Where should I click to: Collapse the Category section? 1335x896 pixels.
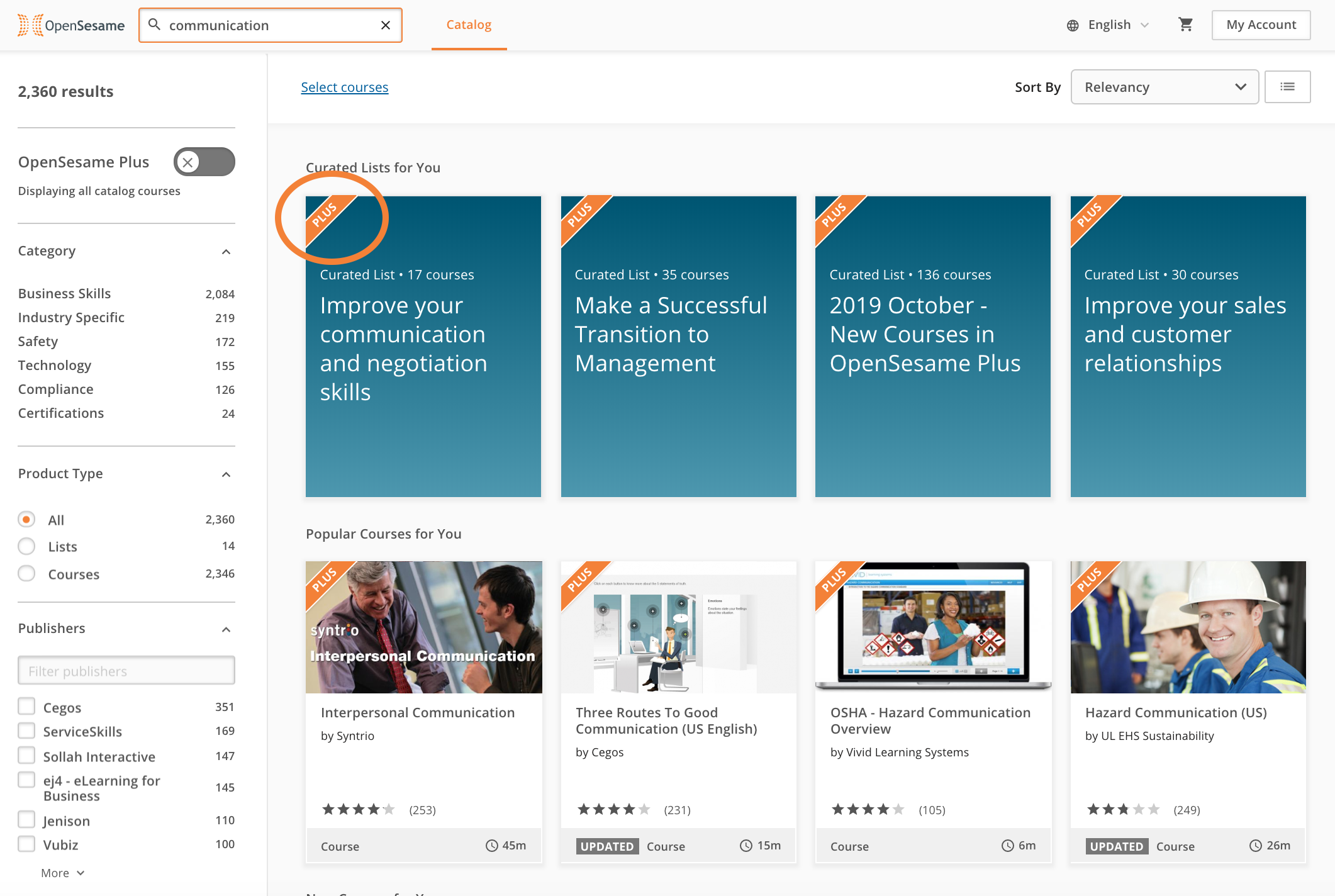[x=226, y=252]
